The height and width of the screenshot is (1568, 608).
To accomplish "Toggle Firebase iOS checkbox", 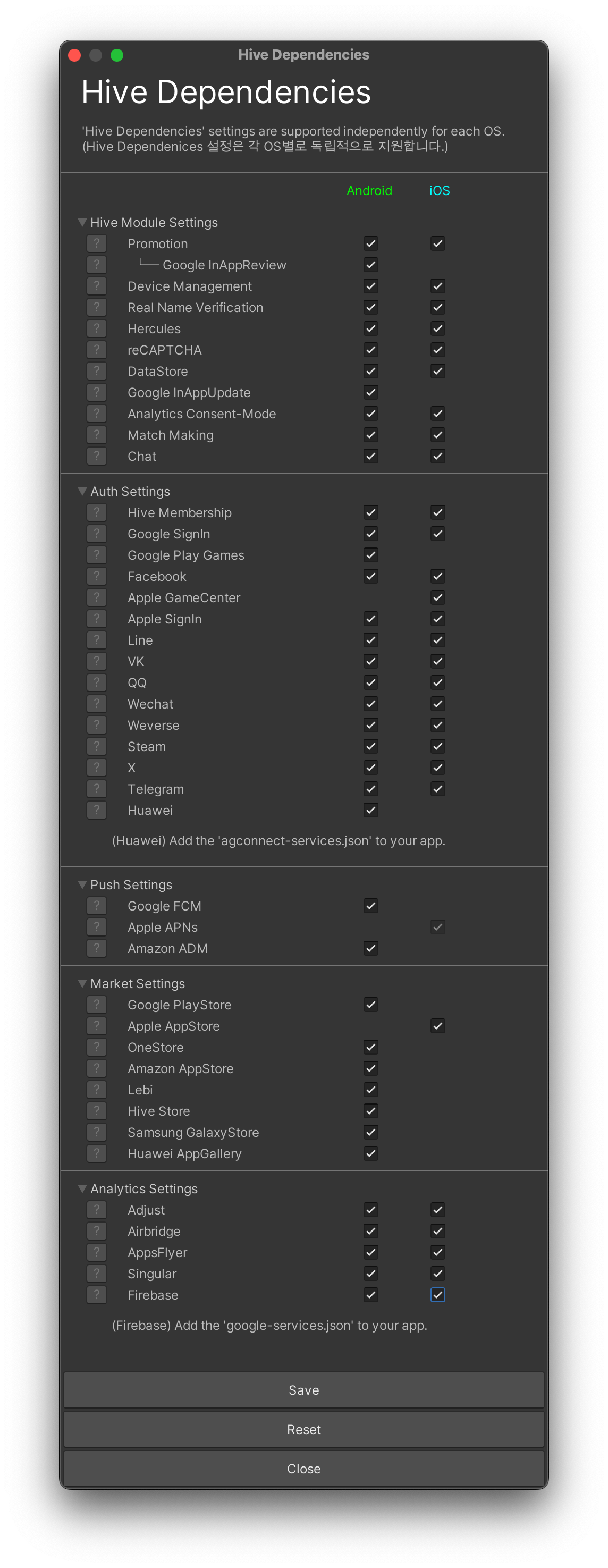I will click(x=437, y=1295).
